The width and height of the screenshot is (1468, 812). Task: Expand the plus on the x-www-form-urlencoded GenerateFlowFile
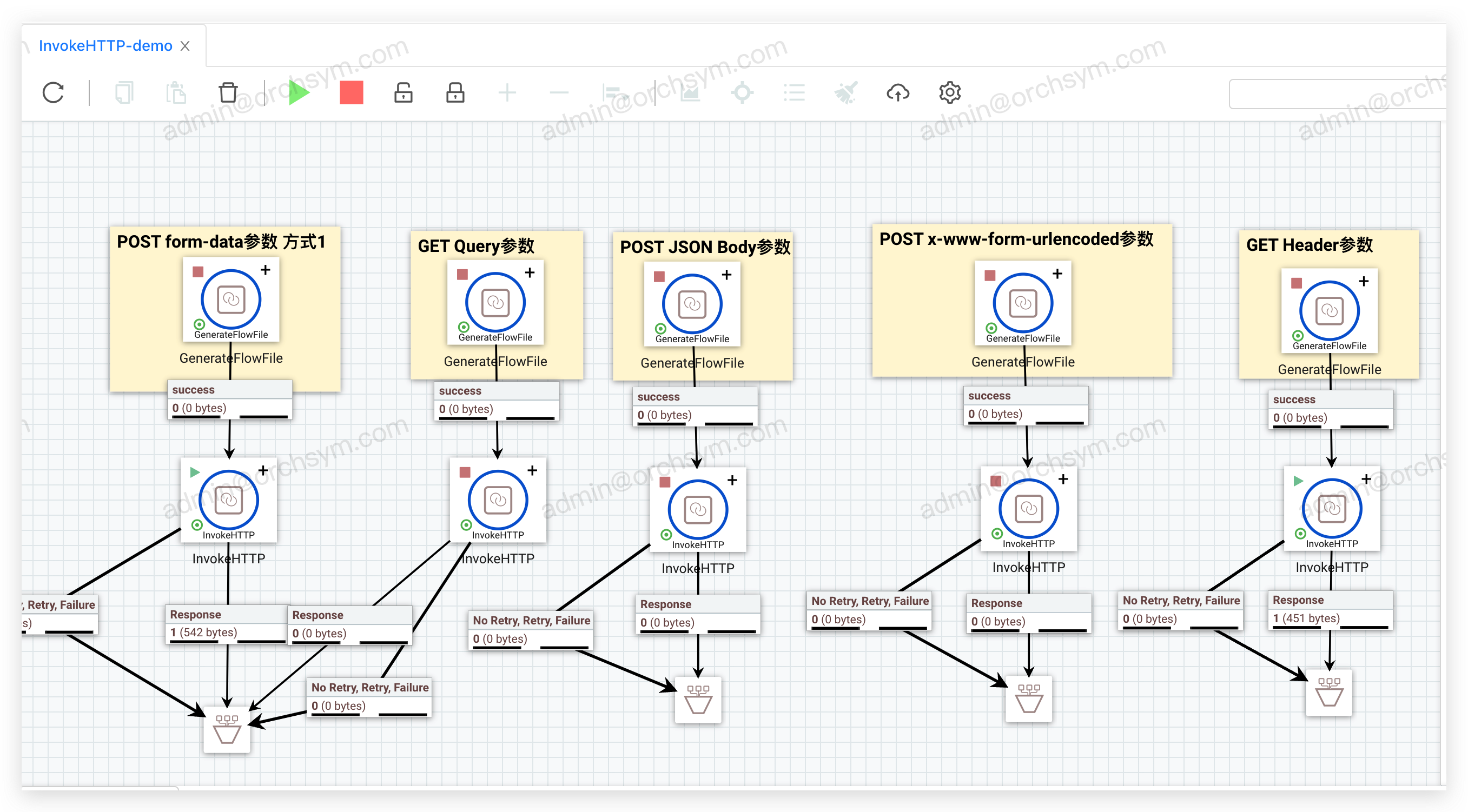[x=1057, y=274]
